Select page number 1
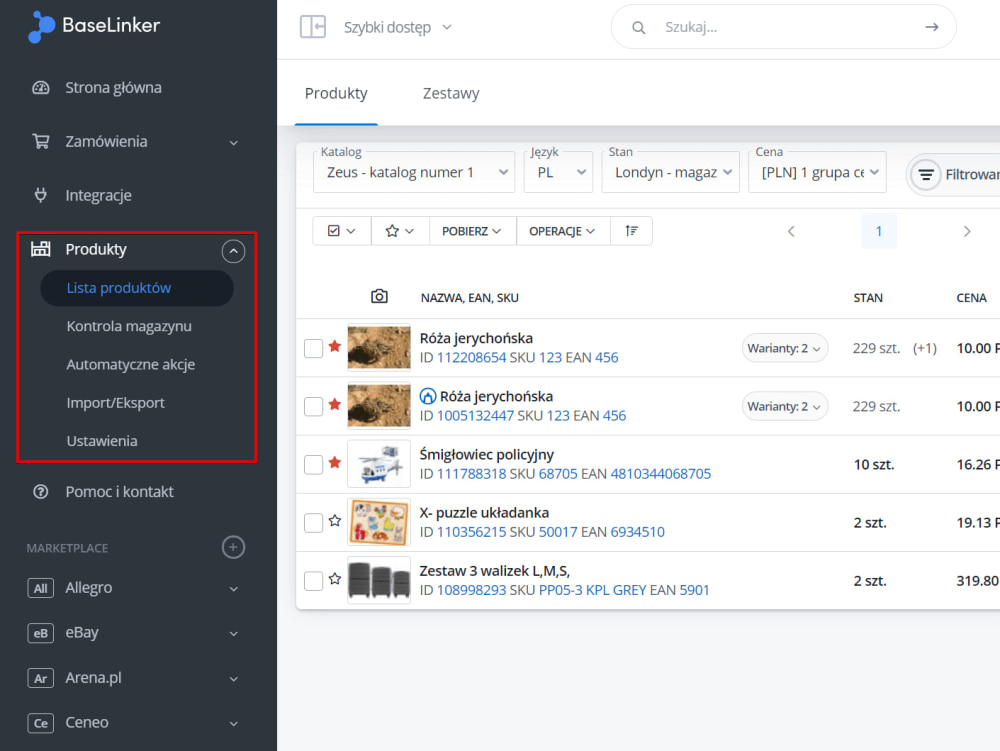 879,231
